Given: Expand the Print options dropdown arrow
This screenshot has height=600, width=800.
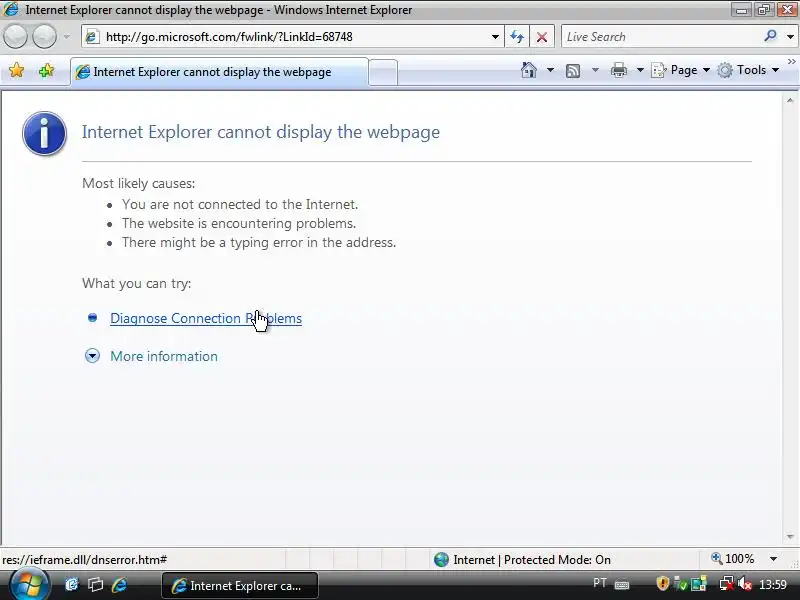Looking at the screenshot, I should coord(640,70).
